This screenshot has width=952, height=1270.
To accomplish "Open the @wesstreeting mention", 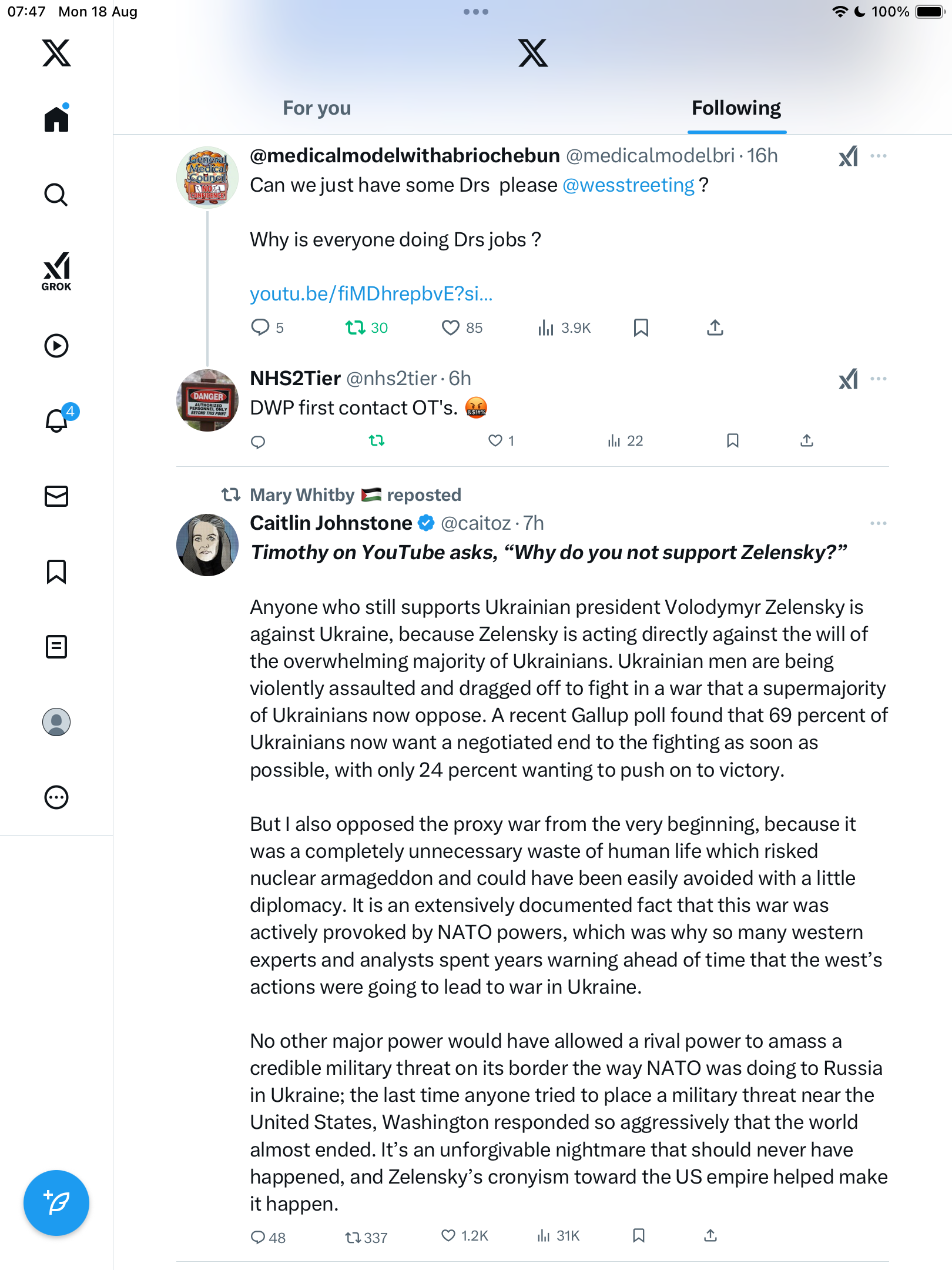I will 628,185.
